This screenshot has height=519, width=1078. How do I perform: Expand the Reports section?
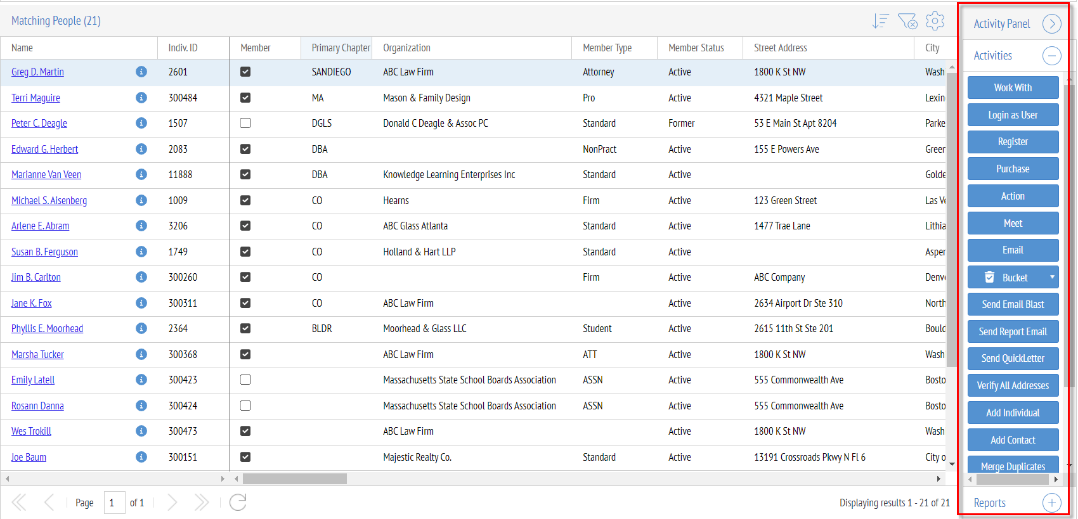tap(1052, 503)
